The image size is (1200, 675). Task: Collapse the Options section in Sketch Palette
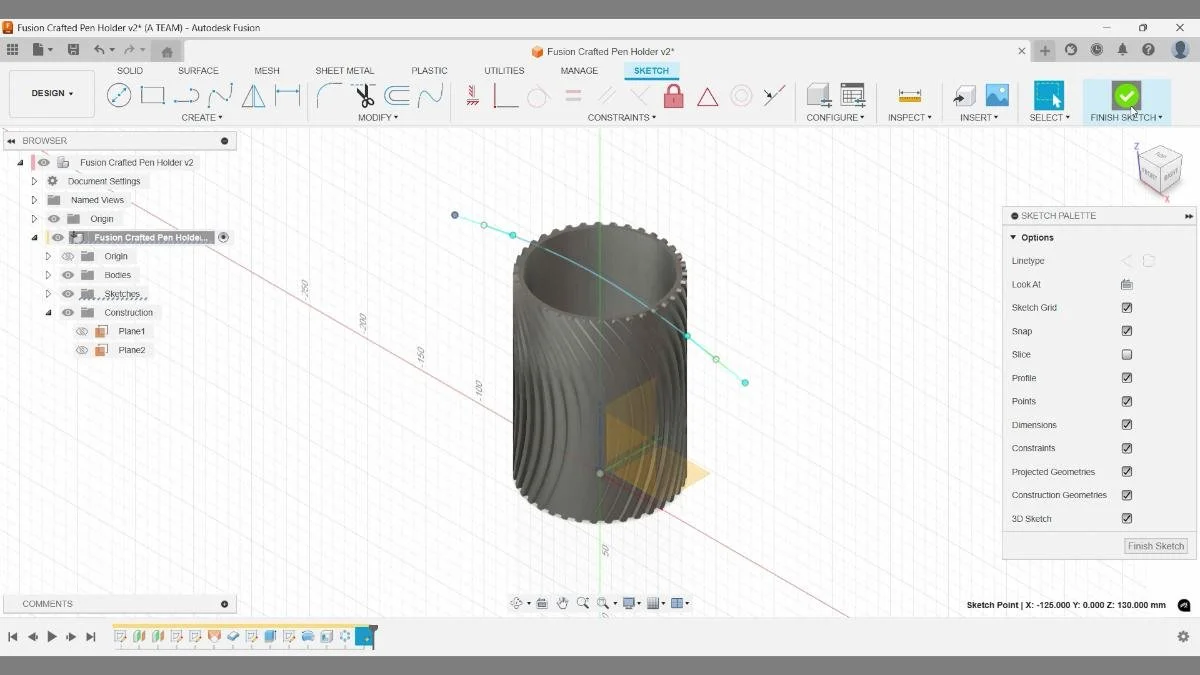tap(1015, 237)
